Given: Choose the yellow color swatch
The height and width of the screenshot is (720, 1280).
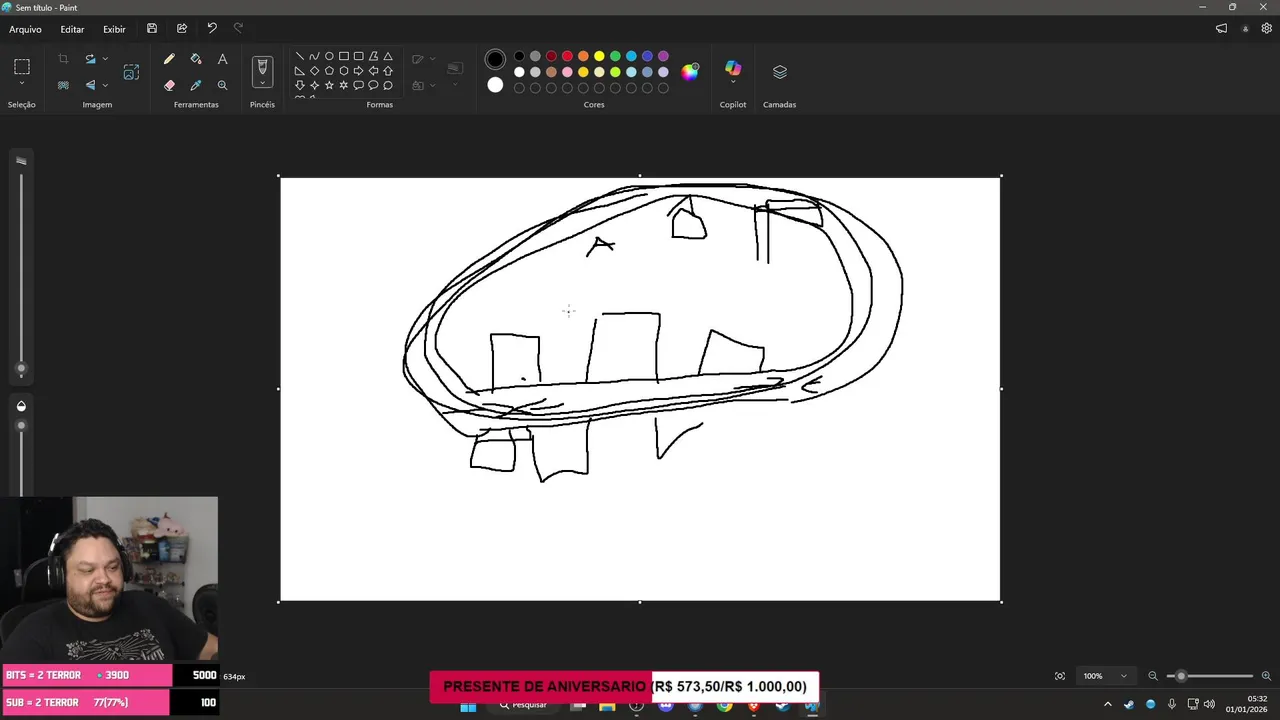Looking at the screenshot, I should point(599,56).
